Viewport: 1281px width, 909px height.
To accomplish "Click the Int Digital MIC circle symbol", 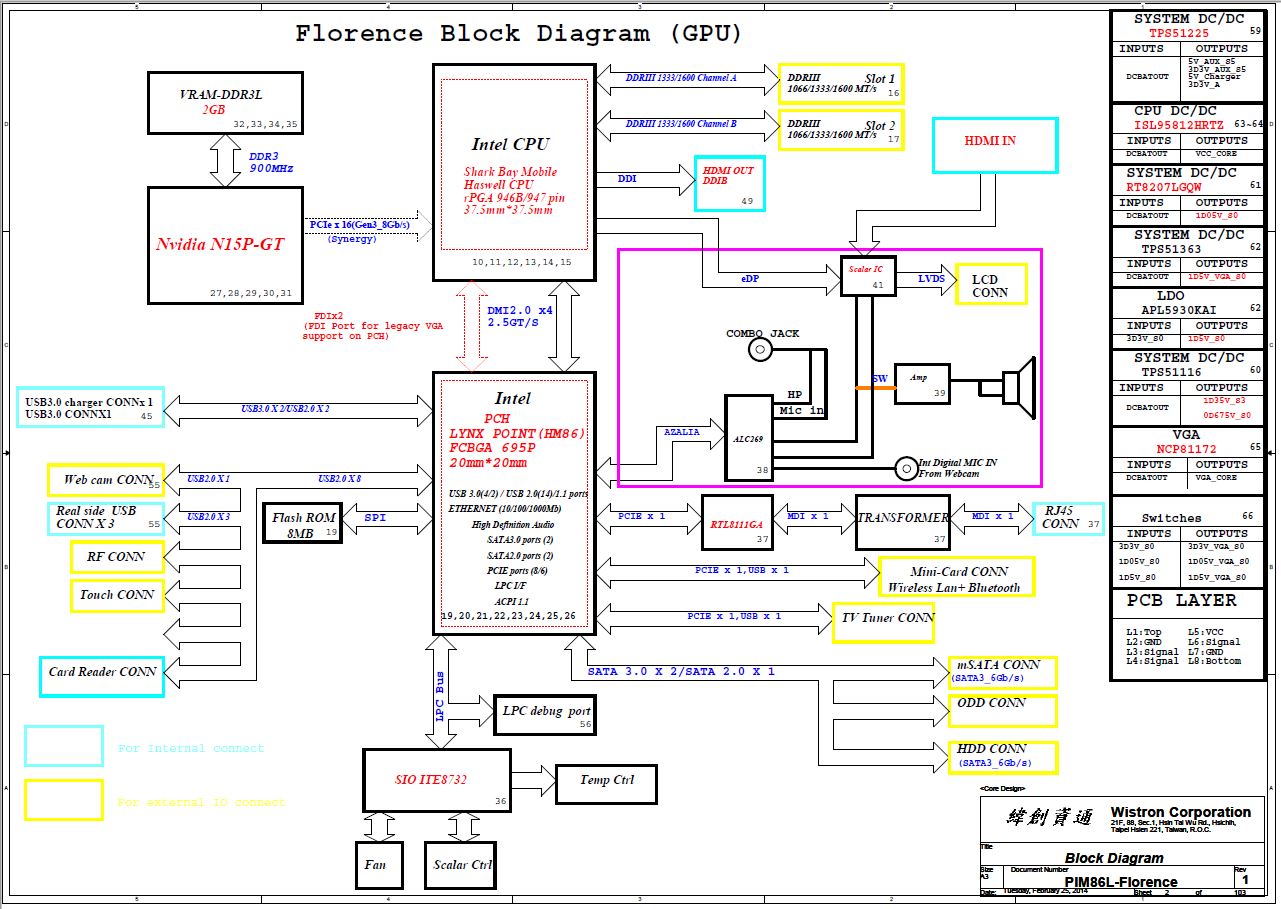I will (905, 467).
